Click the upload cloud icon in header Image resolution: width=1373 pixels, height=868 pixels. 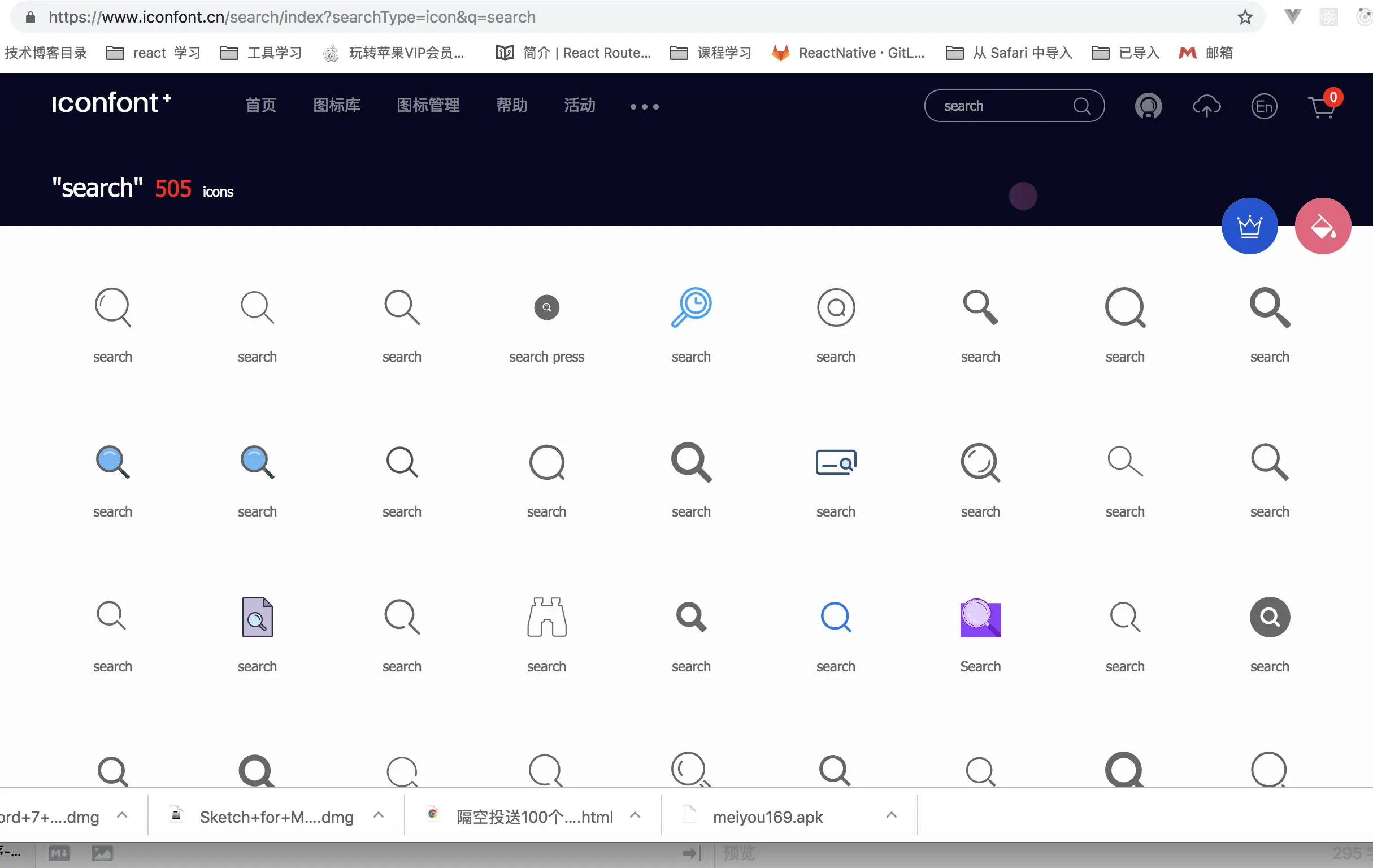pyautogui.click(x=1206, y=106)
